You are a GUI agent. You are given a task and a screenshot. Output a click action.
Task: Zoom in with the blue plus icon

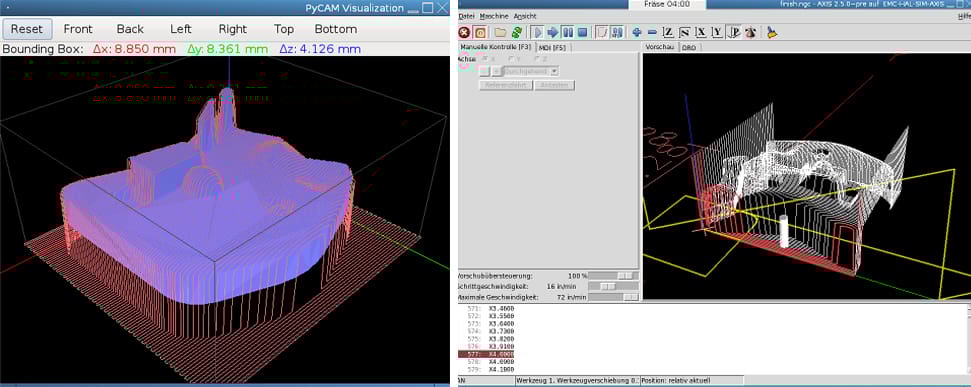coord(637,32)
